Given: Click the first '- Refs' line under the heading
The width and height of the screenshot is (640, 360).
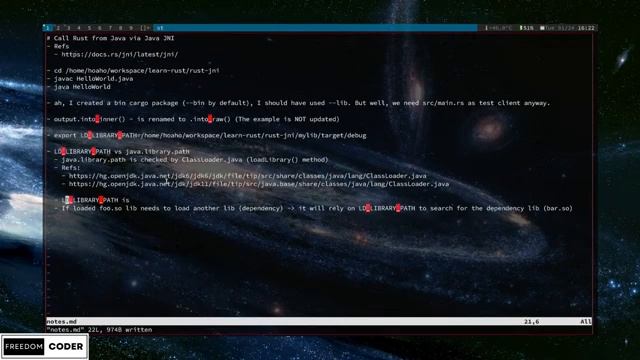Looking at the screenshot, I should (58, 46).
